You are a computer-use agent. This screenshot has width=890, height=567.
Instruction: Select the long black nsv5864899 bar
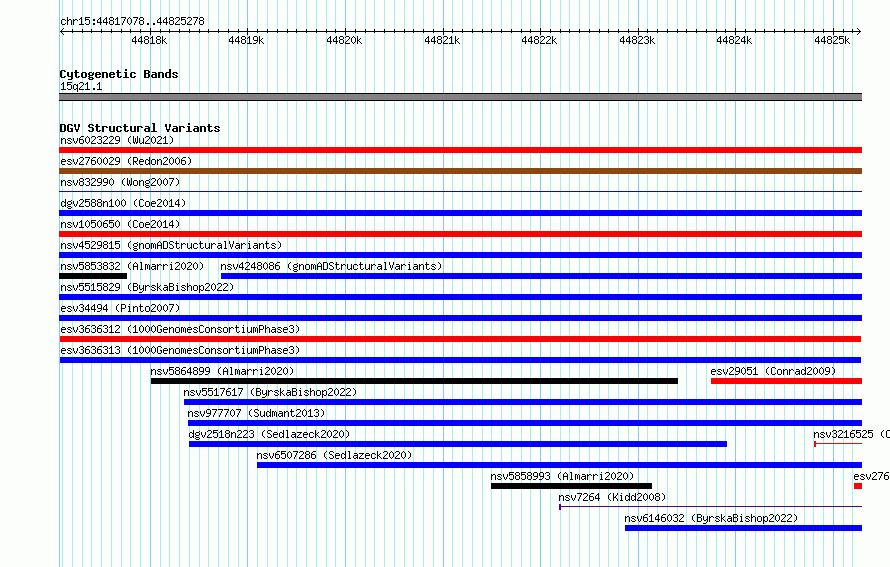pyautogui.click(x=414, y=381)
